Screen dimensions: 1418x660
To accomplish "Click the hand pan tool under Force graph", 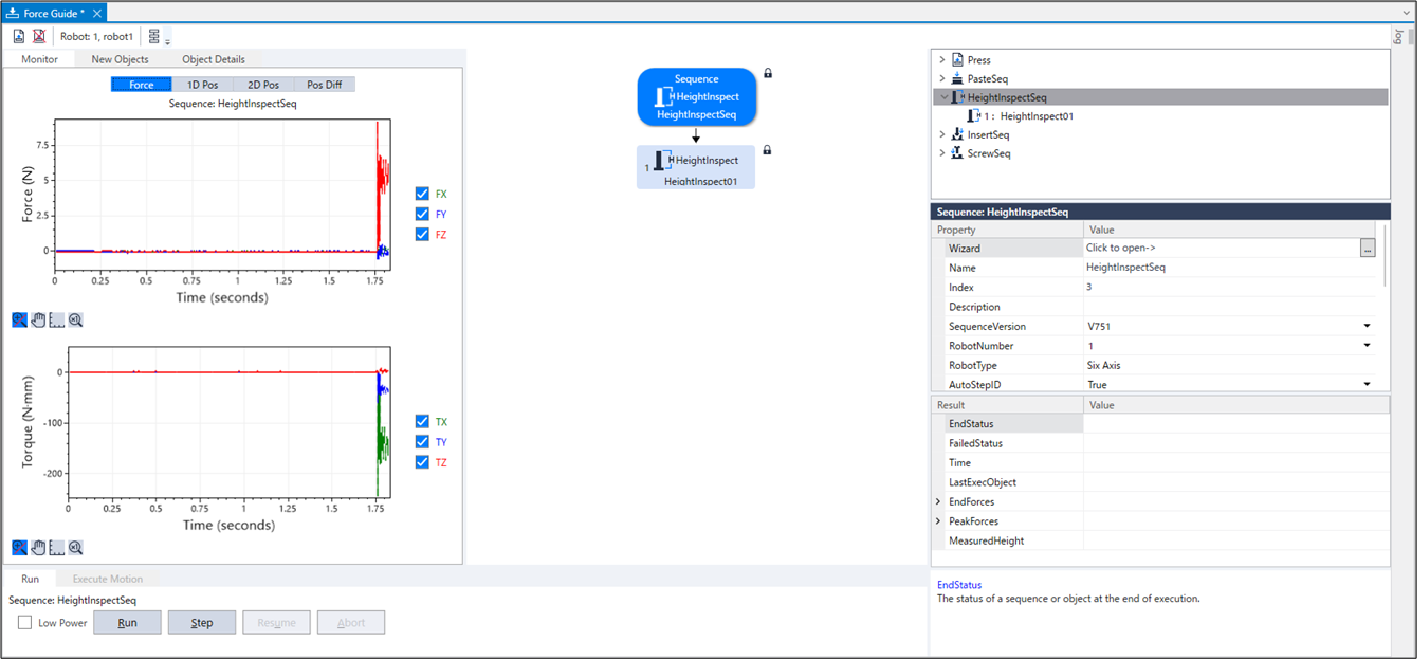I will [x=38, y=320].
